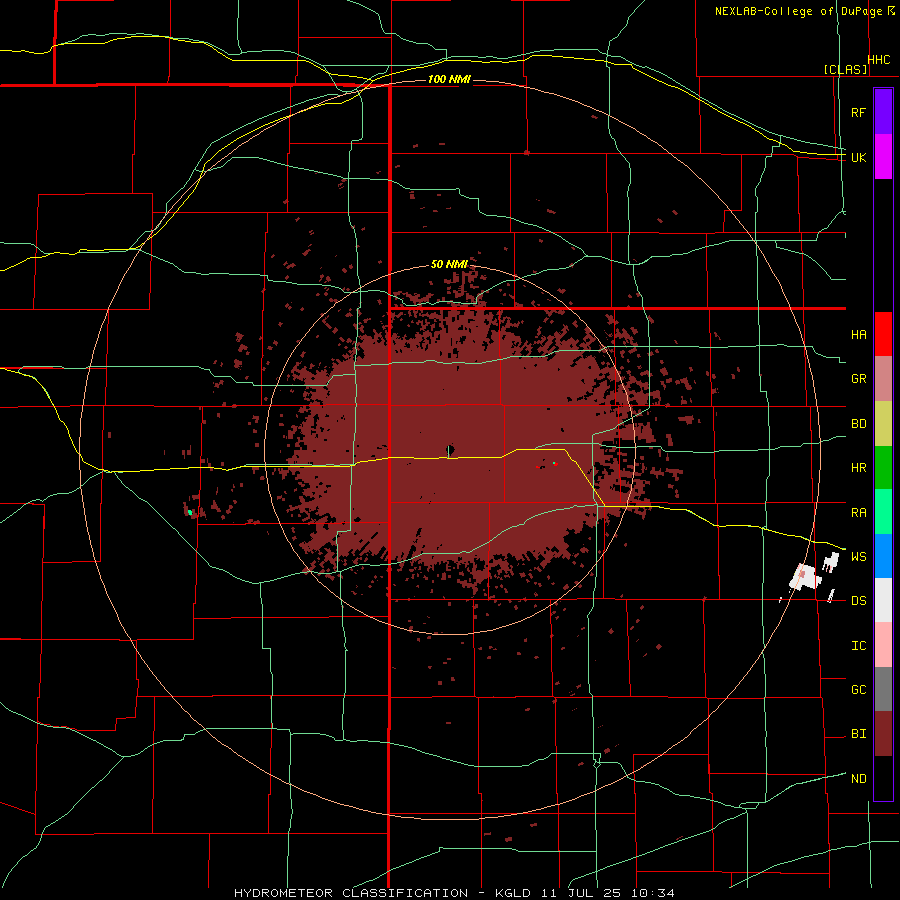Viewport: 900px width, 900px height.
Task: Click the 50 NMI range ring label
Action: [449, 264]
